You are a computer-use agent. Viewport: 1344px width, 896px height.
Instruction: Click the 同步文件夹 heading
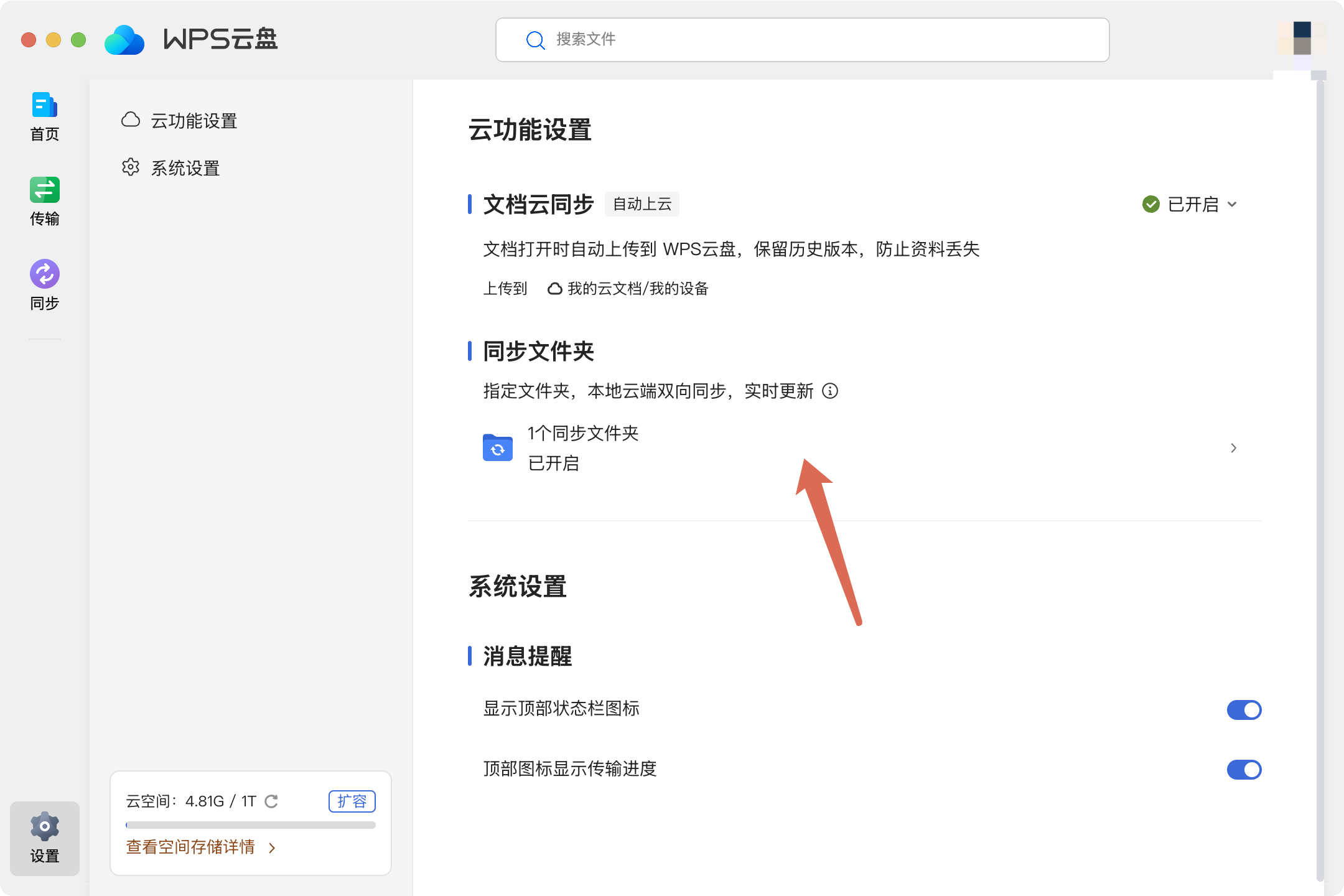click(x=539, y=351)
